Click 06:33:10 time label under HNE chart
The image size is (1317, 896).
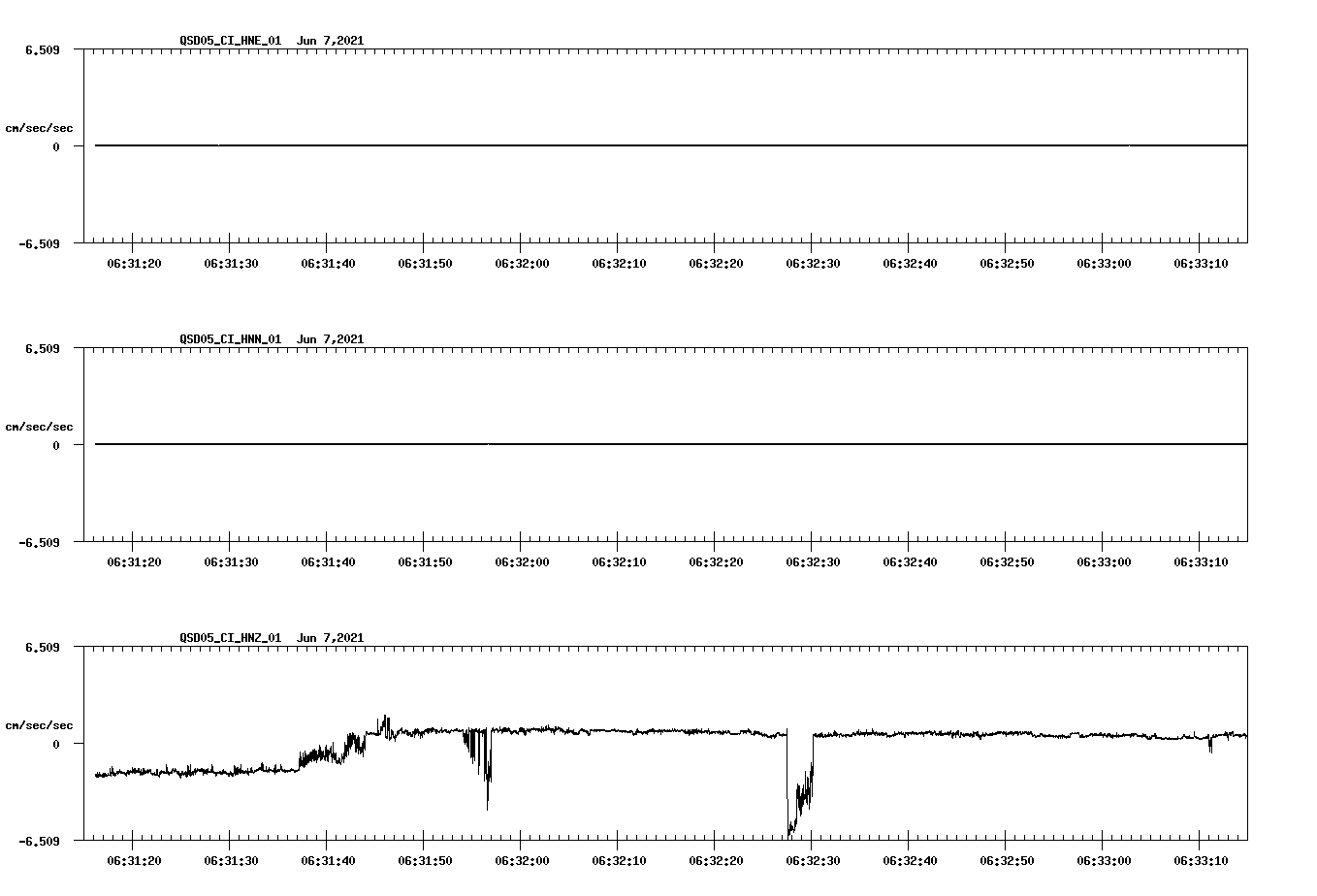1201,264
